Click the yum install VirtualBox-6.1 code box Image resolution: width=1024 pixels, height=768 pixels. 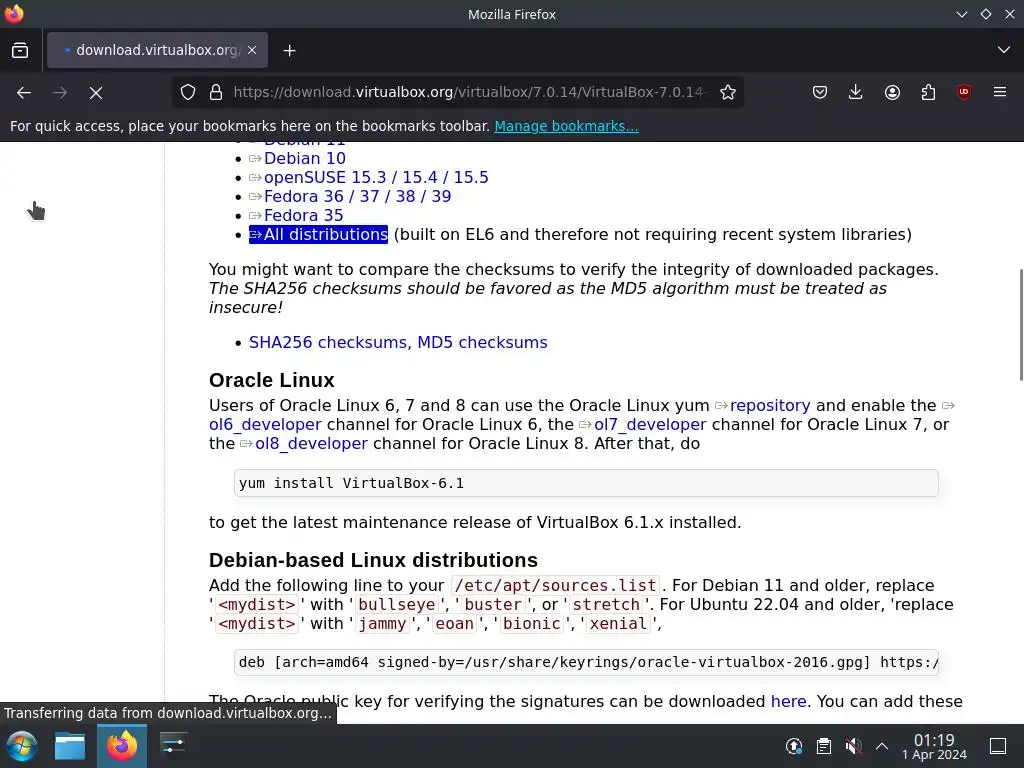(x=586, y=483)
